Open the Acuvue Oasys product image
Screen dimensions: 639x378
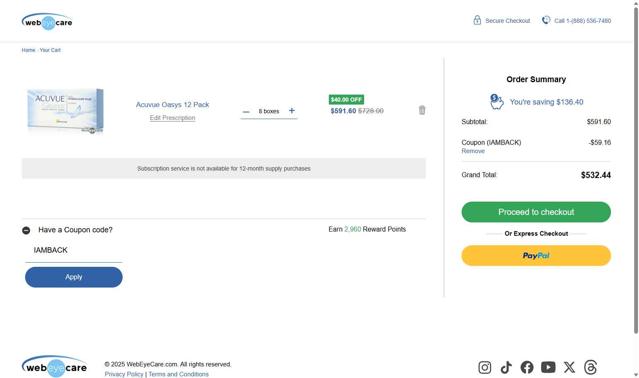[65, 111]
